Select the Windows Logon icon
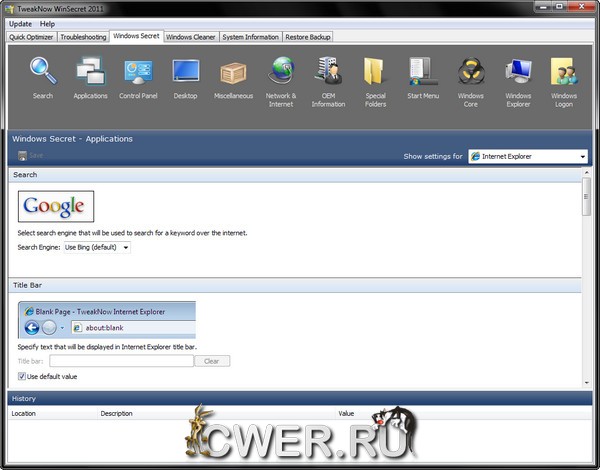Image resolution: width=600 pixels, height=470 pixels. pos(564,72)
